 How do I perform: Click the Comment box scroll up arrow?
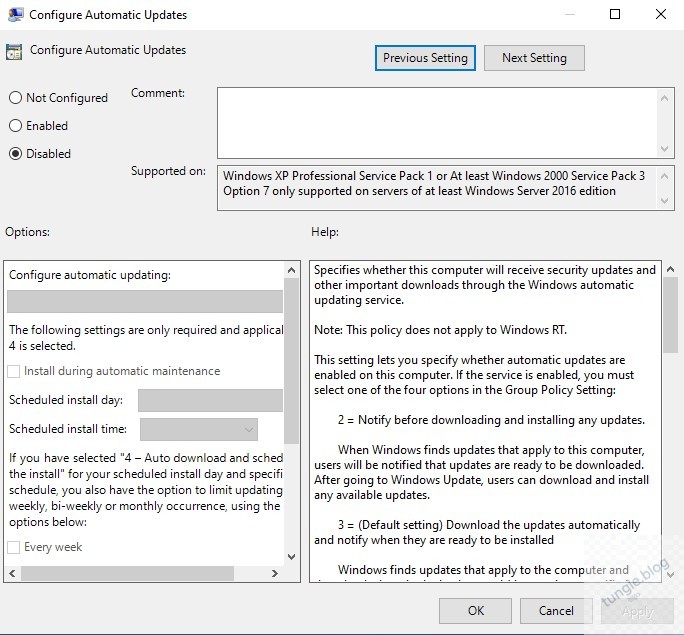coord(664,98)
